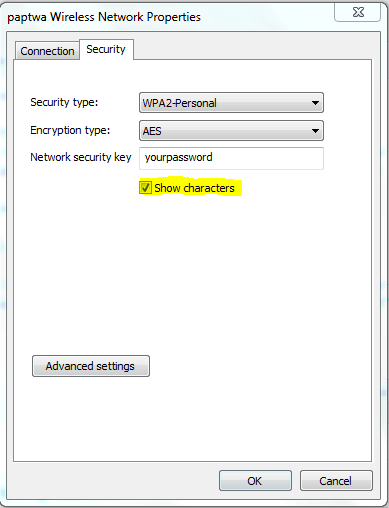Screen dimensions: 389x508
Task: Place cursor at empty end of security key field
Action: (267, 158)
